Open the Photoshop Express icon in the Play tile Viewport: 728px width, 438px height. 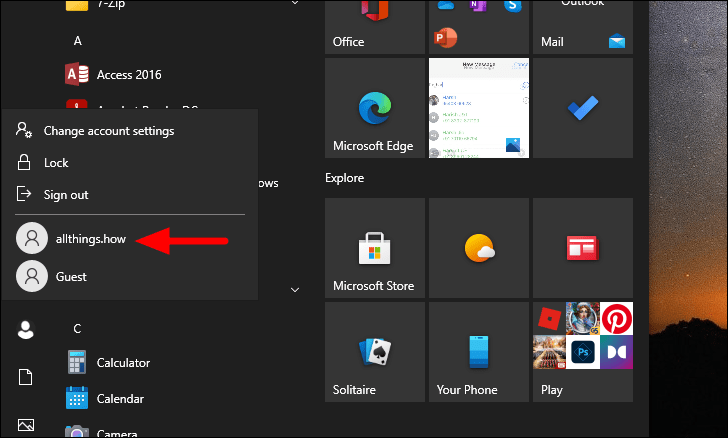pyautogui.click(x=583, y=352)
